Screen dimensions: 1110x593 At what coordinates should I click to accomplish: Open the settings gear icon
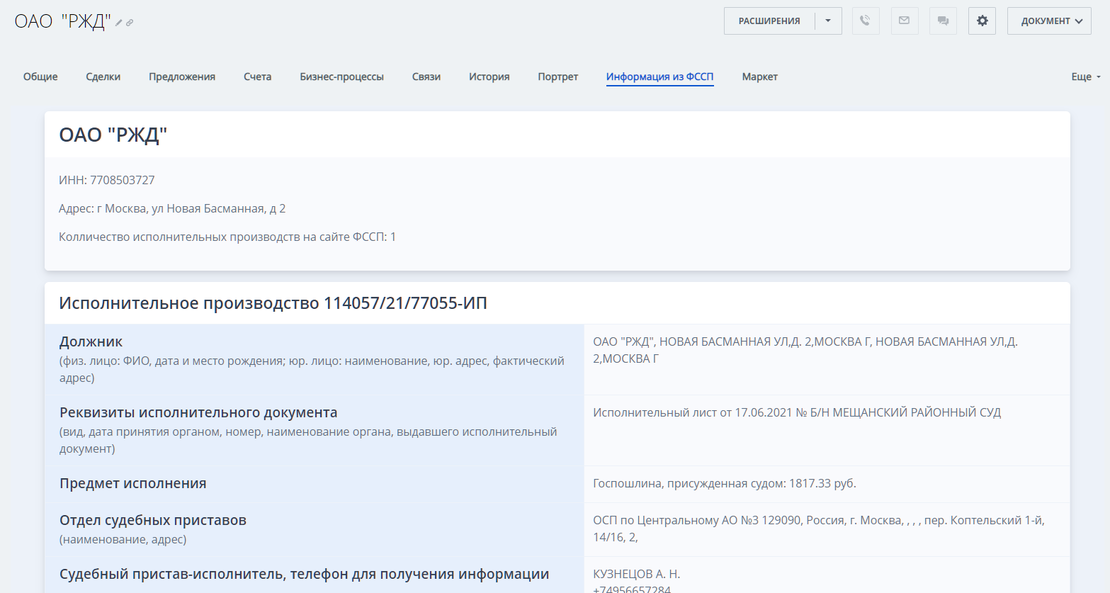click(981, 20)
